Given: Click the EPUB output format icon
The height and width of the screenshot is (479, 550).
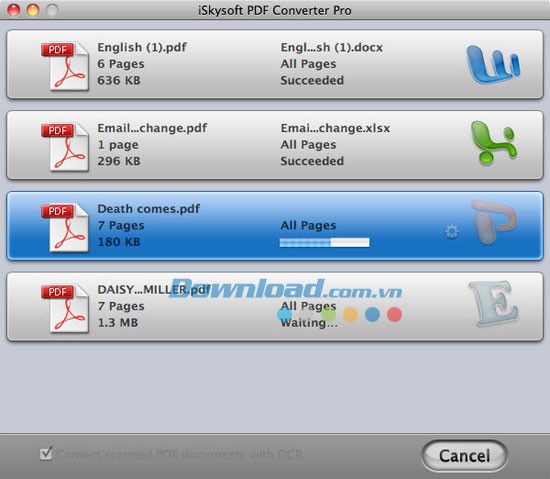Looking at the screenshot, I should pos(494,304).
